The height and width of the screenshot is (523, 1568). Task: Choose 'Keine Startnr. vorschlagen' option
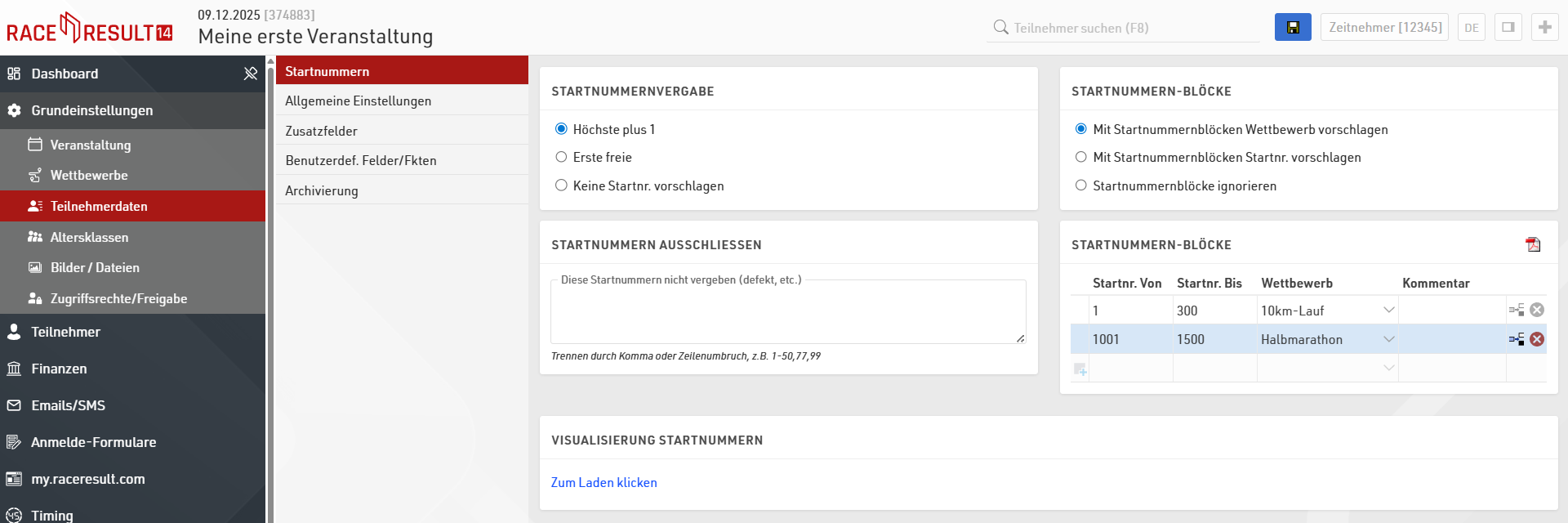pos(561,186)
